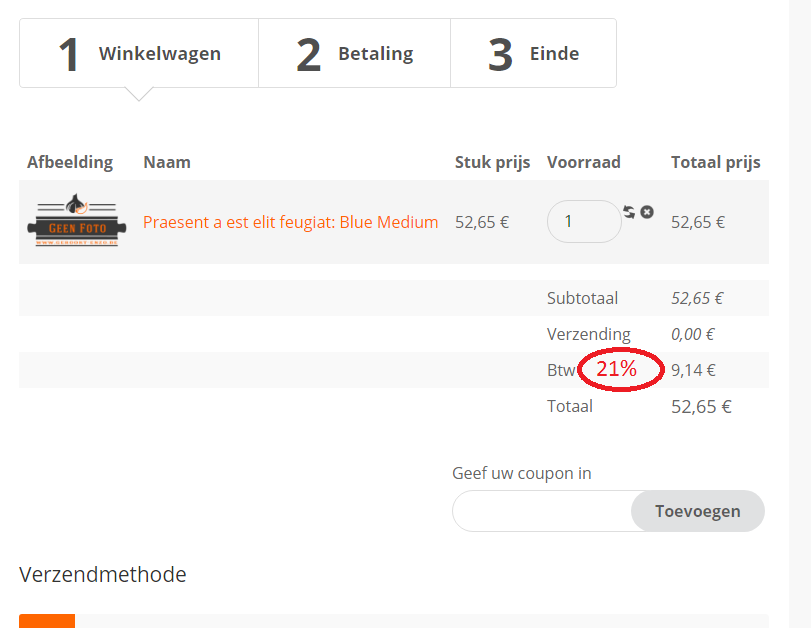
Task: Select the Einde step tab
Action: [533, 54]
